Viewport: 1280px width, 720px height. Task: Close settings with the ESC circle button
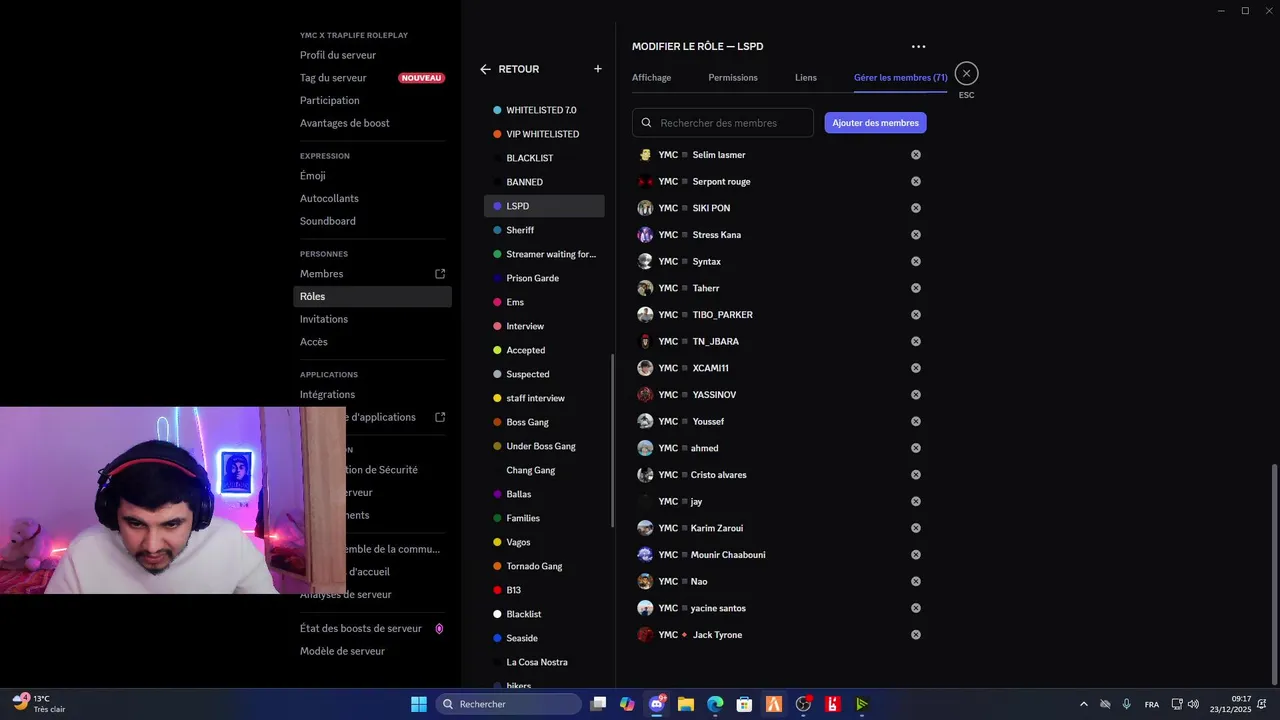[x=966, y=73]
